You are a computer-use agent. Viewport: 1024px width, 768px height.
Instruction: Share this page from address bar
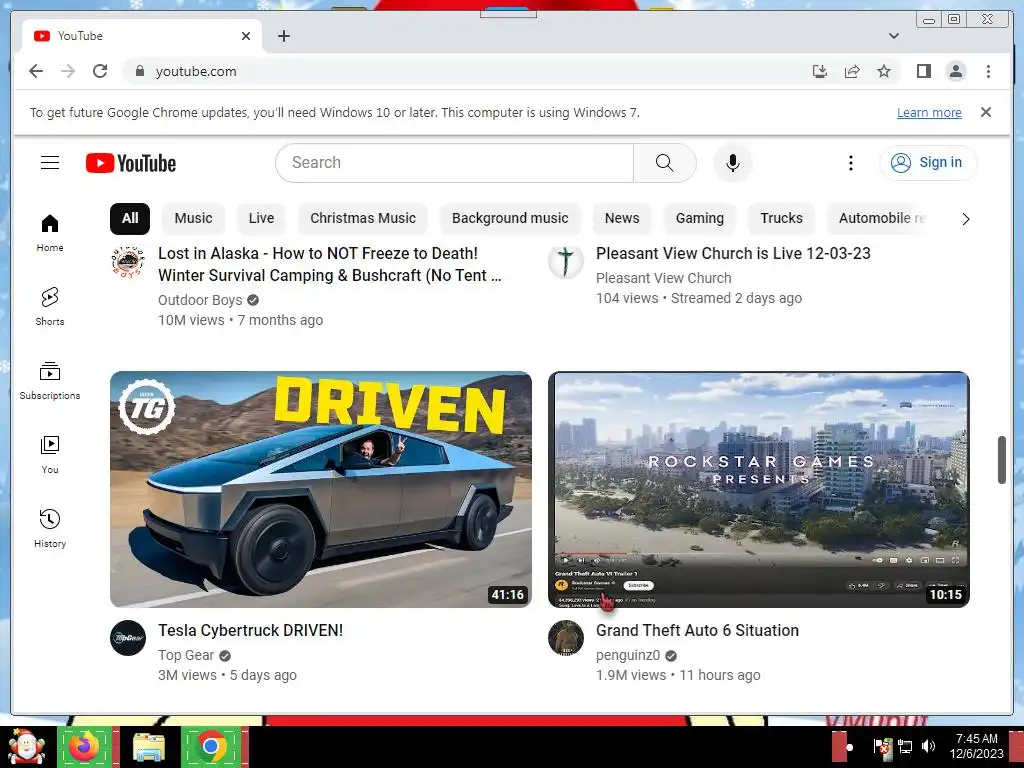[x=852, y=71]
